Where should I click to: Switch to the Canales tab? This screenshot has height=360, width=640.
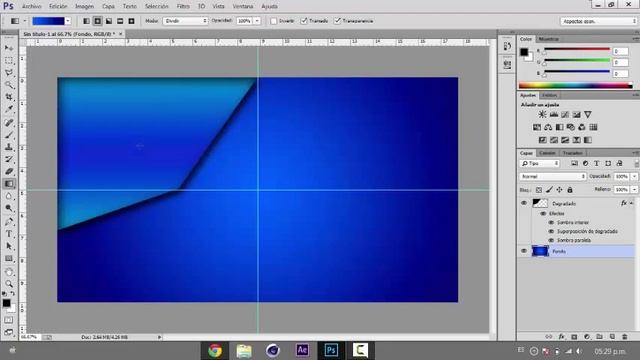pos(547,153)
